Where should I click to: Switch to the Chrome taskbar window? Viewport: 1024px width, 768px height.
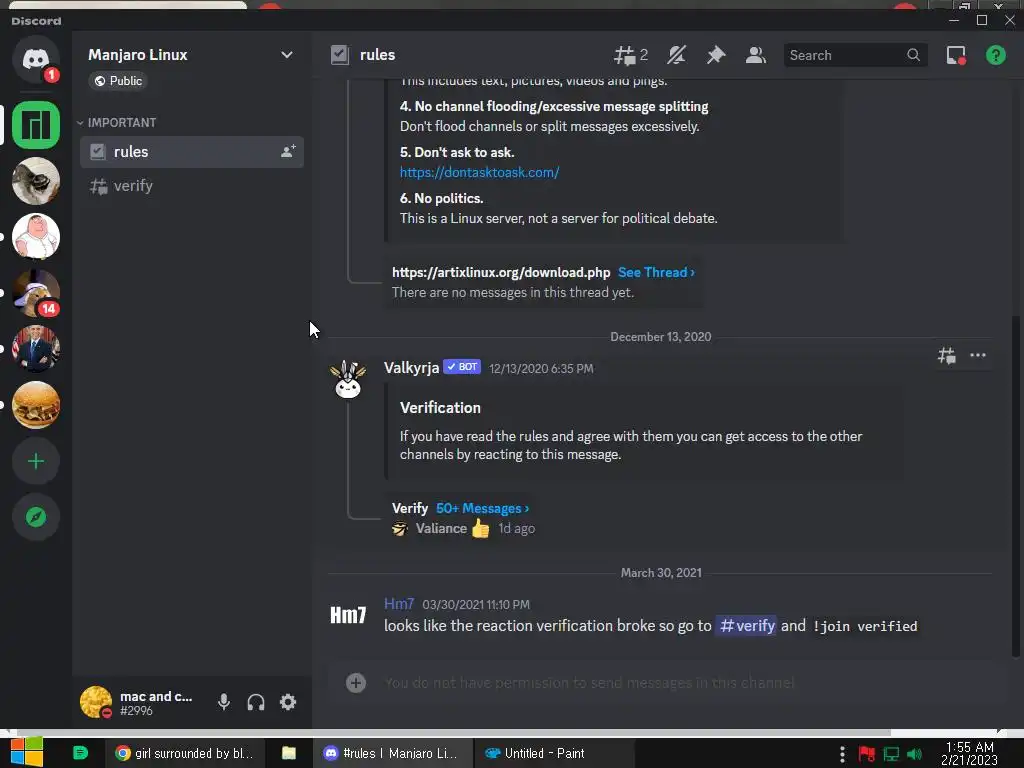click(x=184, y=754)
